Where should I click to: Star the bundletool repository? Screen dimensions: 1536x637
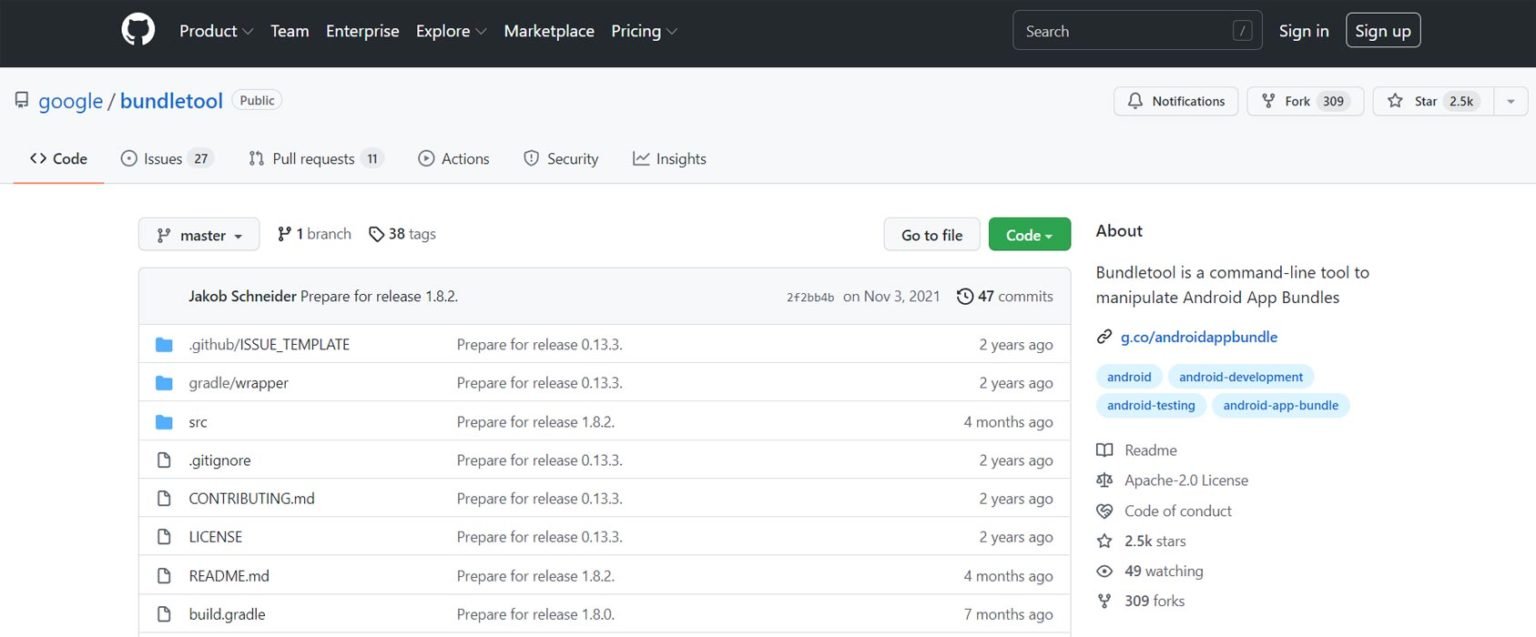pos(1433,101)
